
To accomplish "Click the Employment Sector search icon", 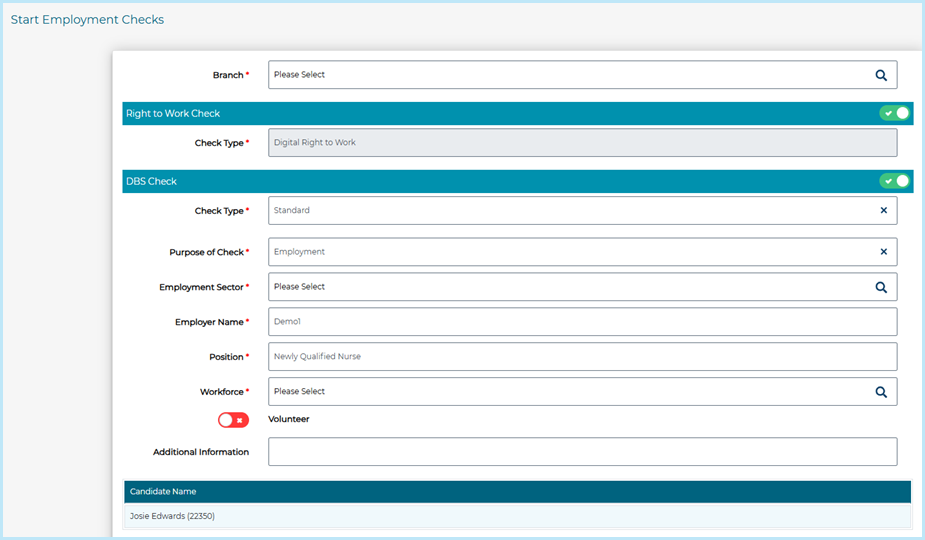I will point(881,287).
